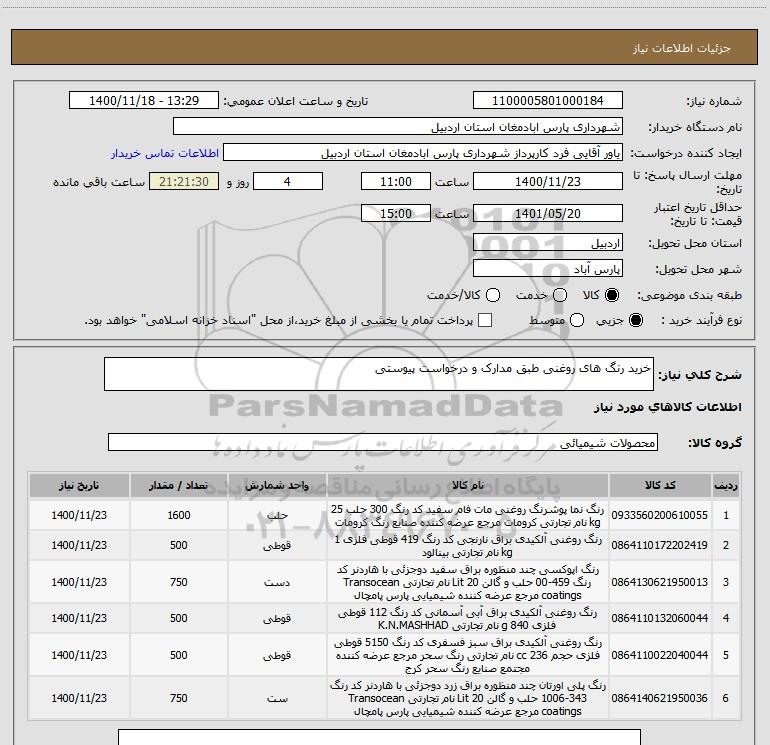Click quantity 500 in row 2

click(x=179, y=545)
